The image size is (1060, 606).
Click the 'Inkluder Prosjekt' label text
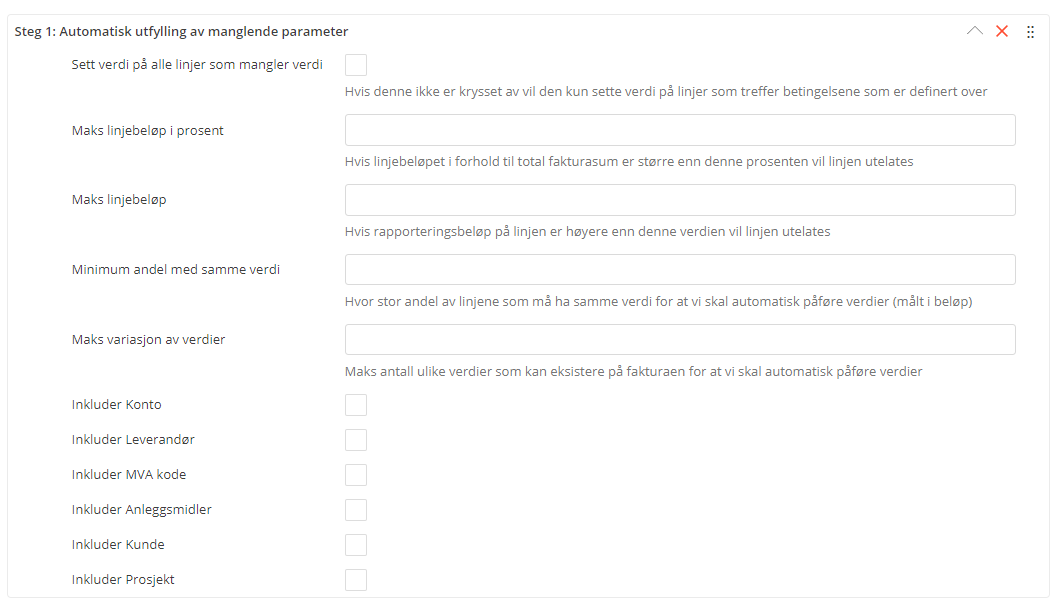point(123,580)
